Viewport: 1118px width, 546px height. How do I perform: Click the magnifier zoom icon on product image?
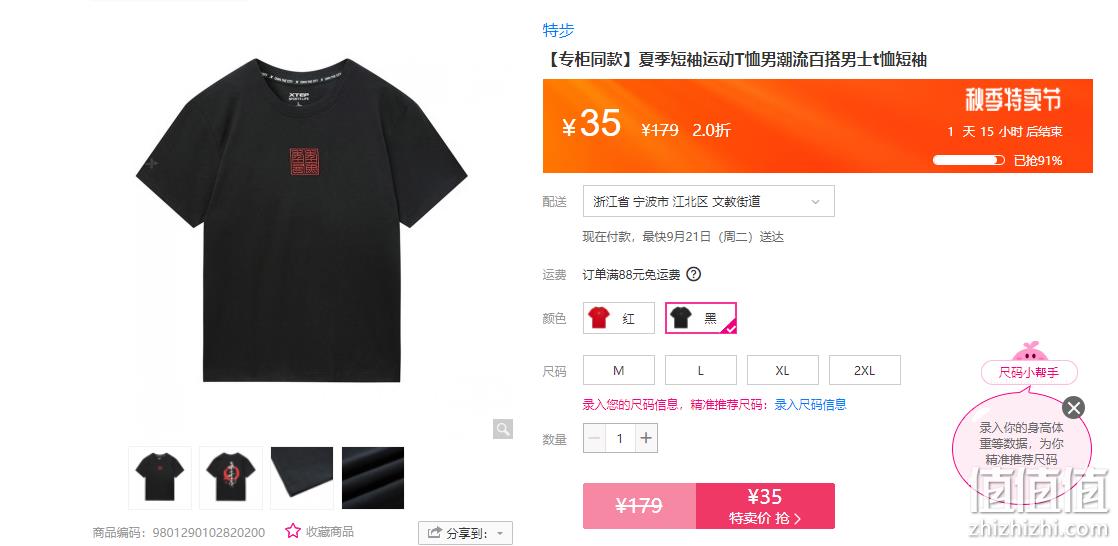click(503, 428)
